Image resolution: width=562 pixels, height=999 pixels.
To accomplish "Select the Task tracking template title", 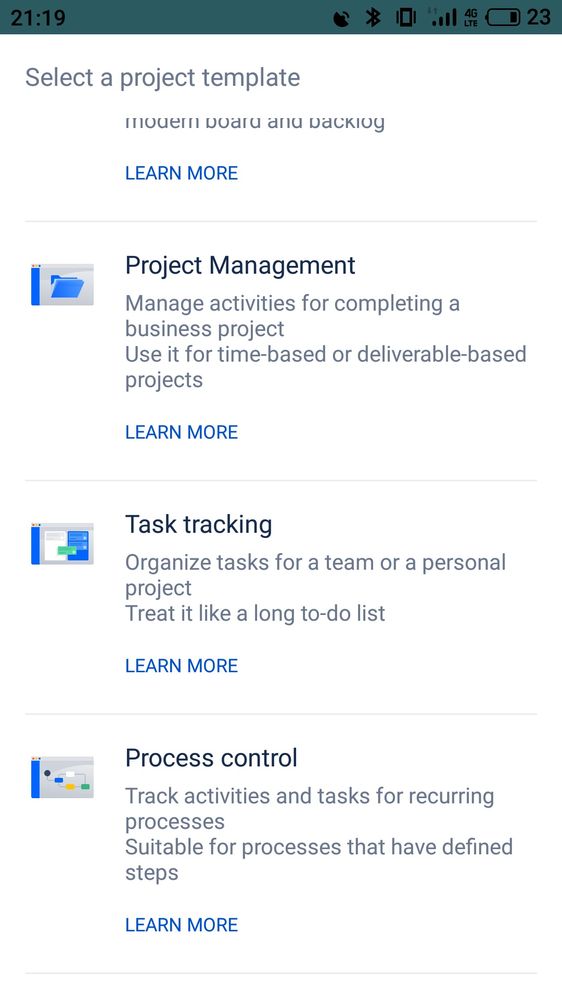I will coord(199,525).
